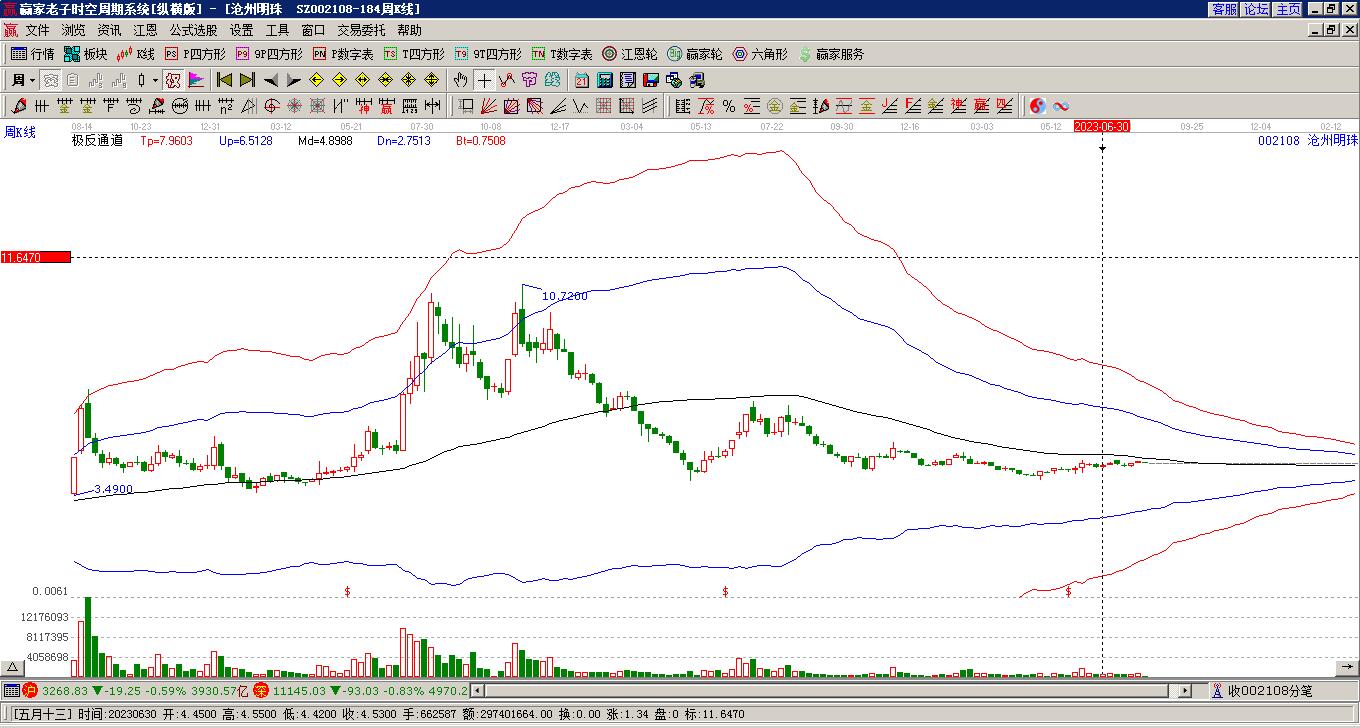The image size is (1360, 728).
Task: Click the 极反通道 indicator name
Action: (97, 141)
